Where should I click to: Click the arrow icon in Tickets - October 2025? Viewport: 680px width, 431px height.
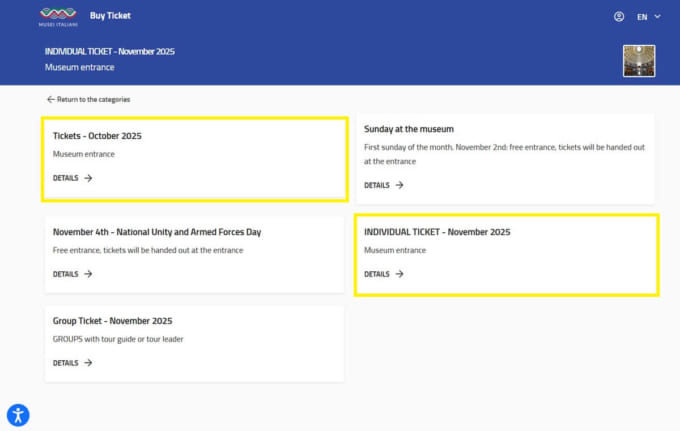(88, 178)
